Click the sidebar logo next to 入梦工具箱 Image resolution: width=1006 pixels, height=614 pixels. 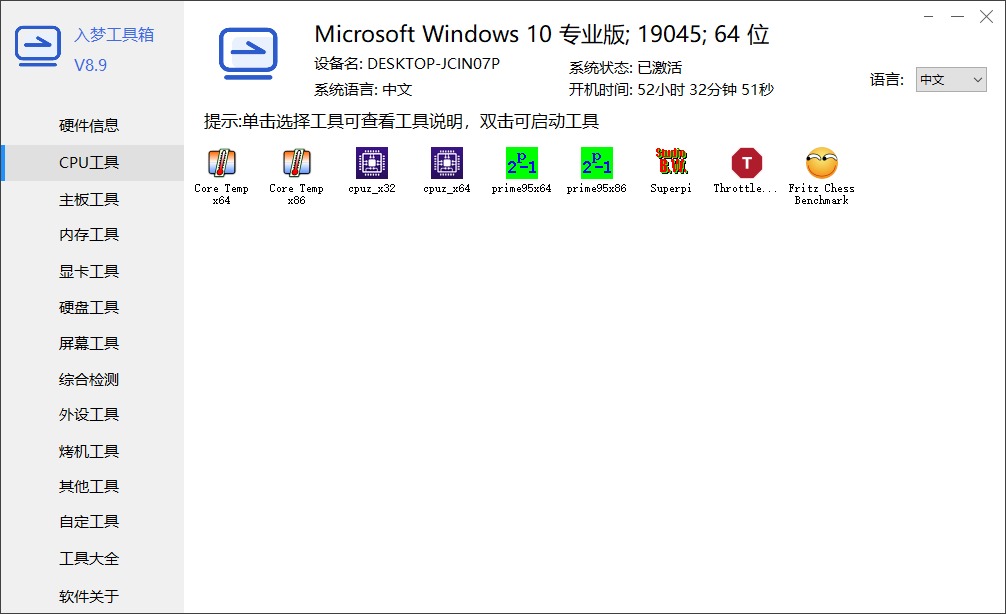(38, 46)
